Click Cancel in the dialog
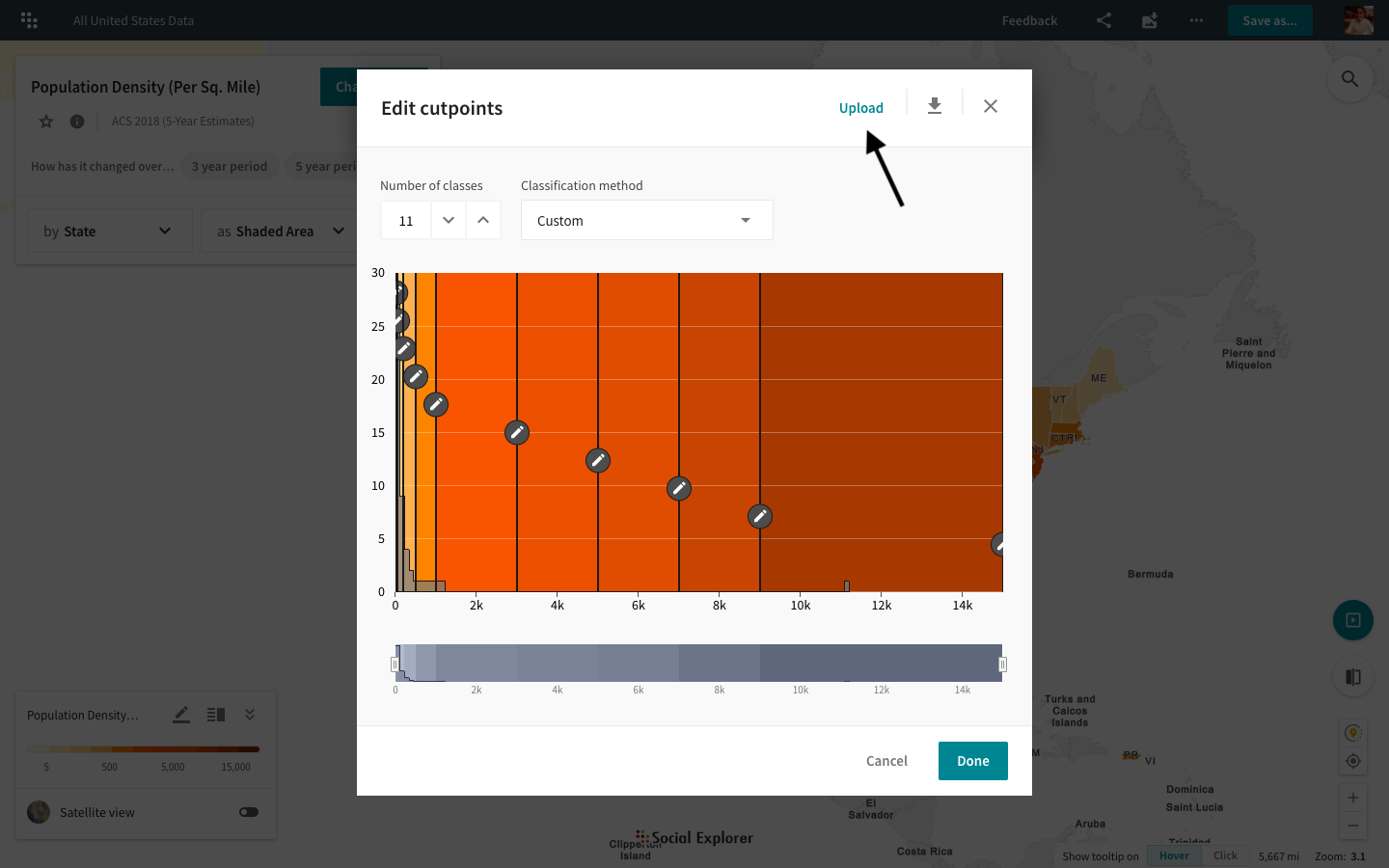This screenshot has width=1389, height=868. coord(886,761)
